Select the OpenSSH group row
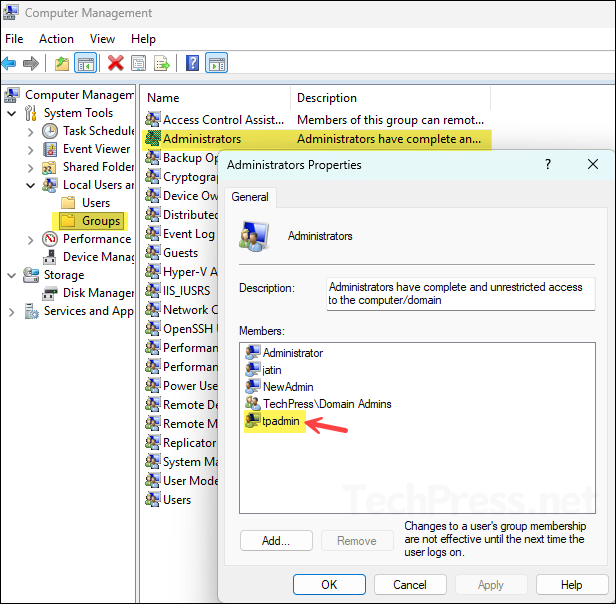The width and height of the screenshot is (616, 604). tap(181, 329)
